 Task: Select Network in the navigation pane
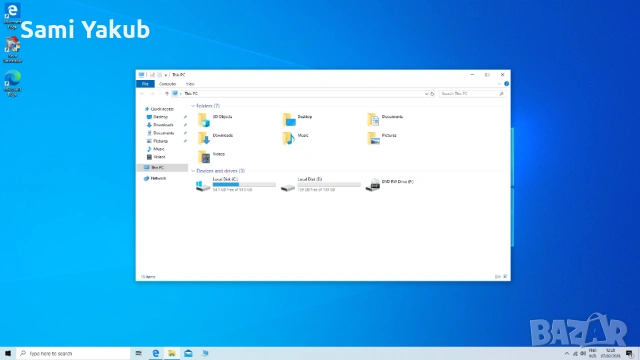(x=155, y=178)
